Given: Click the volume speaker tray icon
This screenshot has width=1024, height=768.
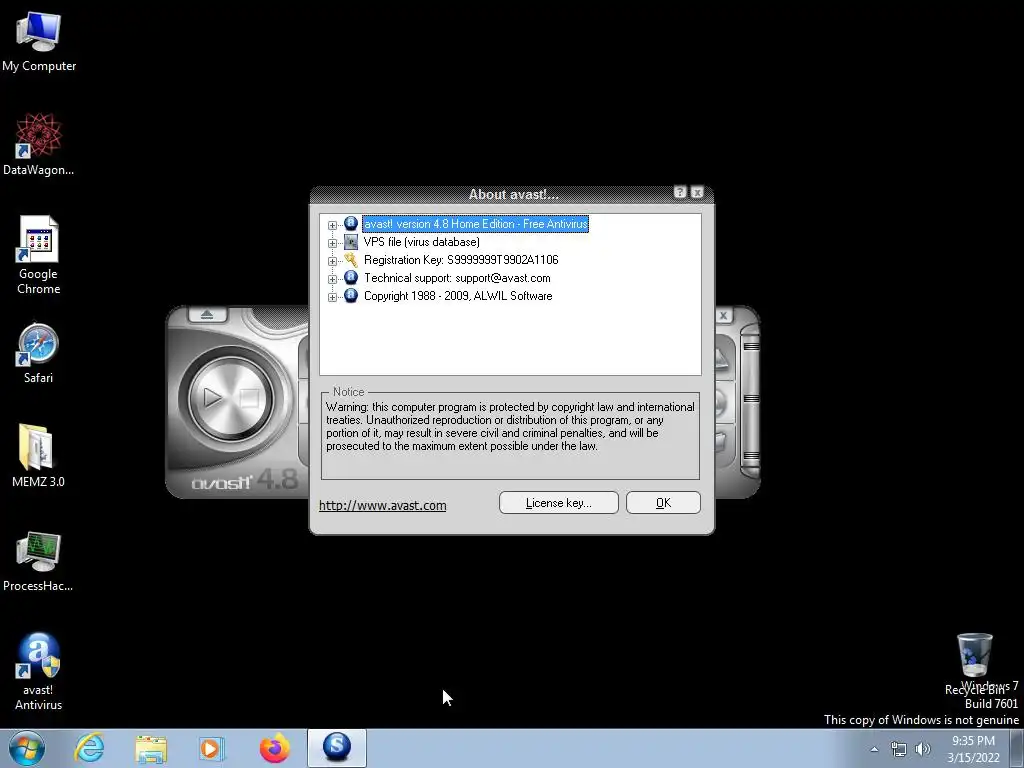Looking at the screenshot, I should [x=923, y=749].
